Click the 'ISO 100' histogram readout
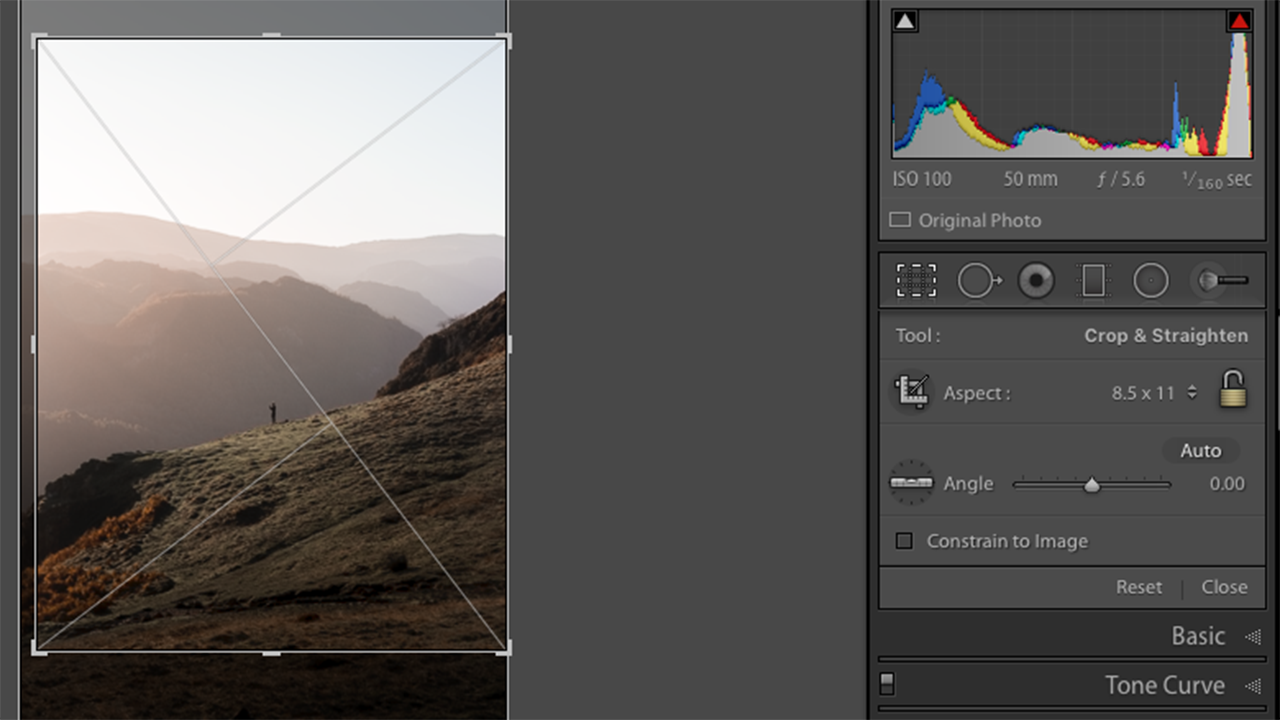This screenshot has height=720, width=1280. coord(922,179)
